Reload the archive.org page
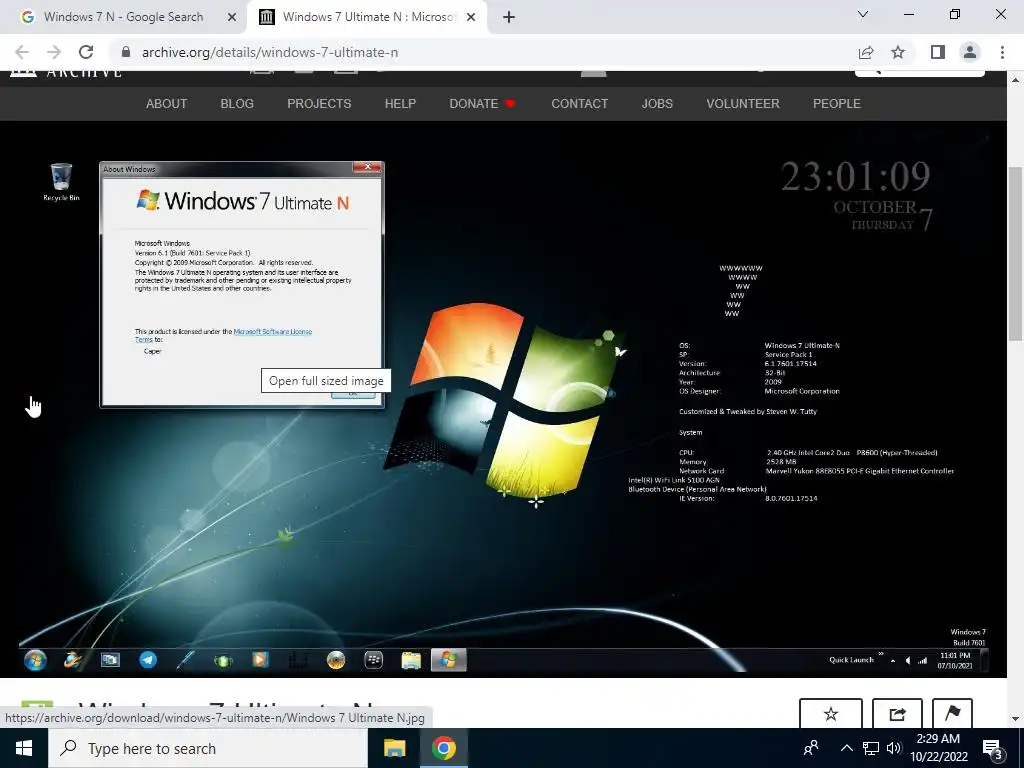Screen dimensions: 1024x768 click(x=86, y=52)
